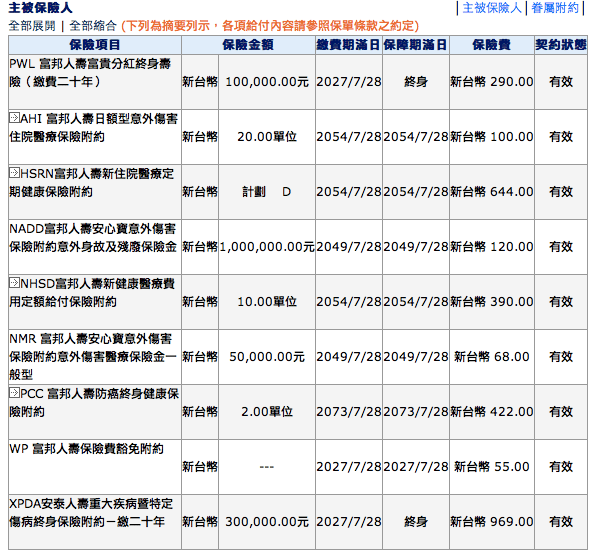Screen dimensions: 594x555
Task: Click premium 新台幣 68.00
Action: 492,356
